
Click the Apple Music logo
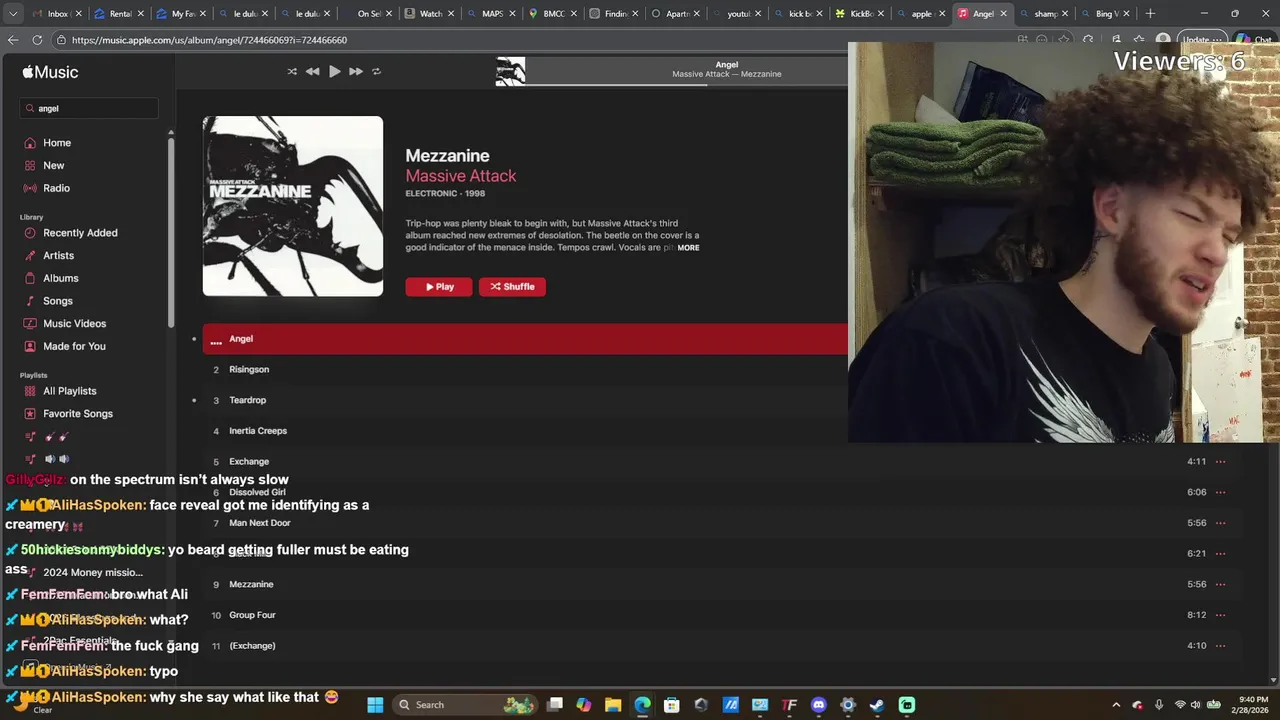click(x=50, y=72)
